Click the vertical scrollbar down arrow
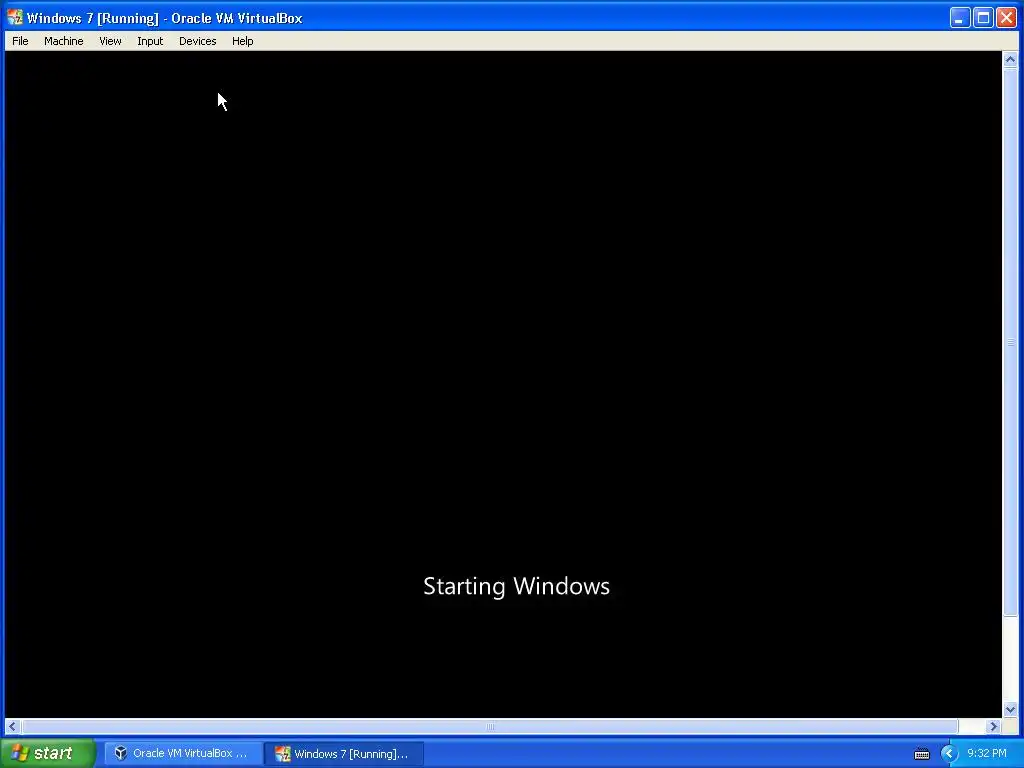The width and height of the screenshot is (1024, 768). (x=1010, y=709)
